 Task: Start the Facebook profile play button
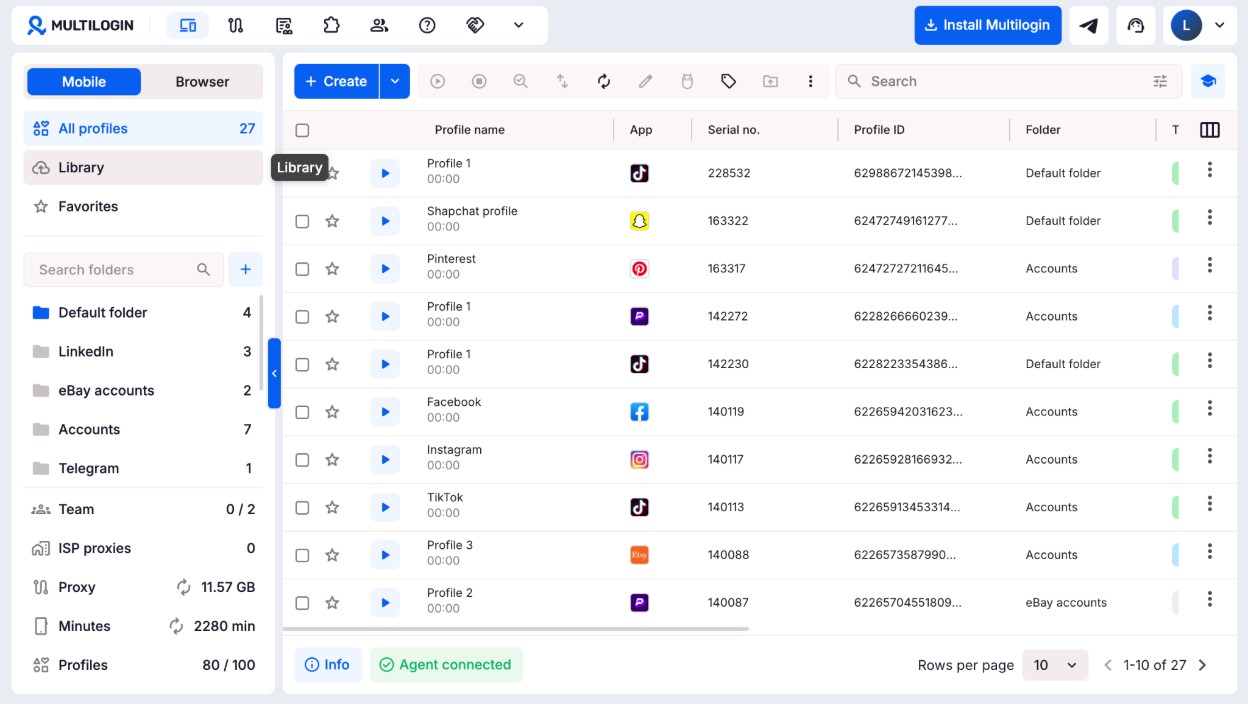point(385,411)
